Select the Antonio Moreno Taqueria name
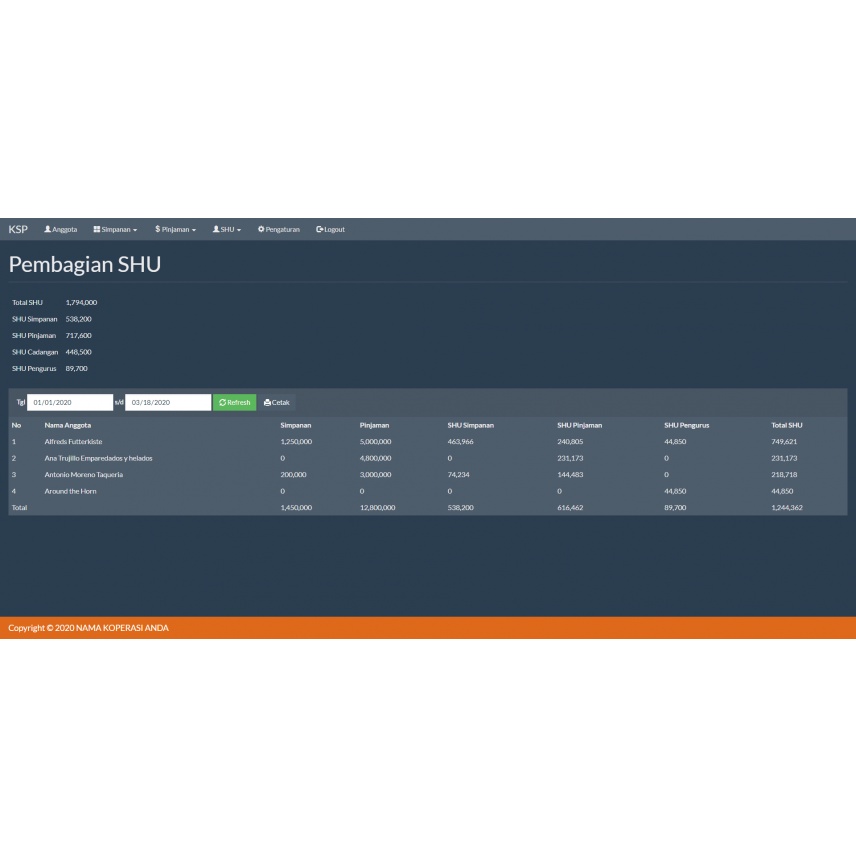This screenshot has width=856, height=856. click(x=84, y=474)
